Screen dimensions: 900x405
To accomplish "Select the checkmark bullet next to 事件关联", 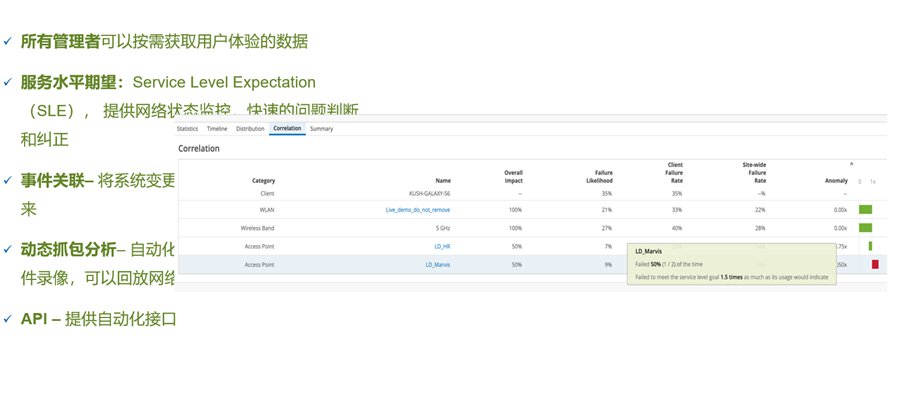I will tap(7, 181).
